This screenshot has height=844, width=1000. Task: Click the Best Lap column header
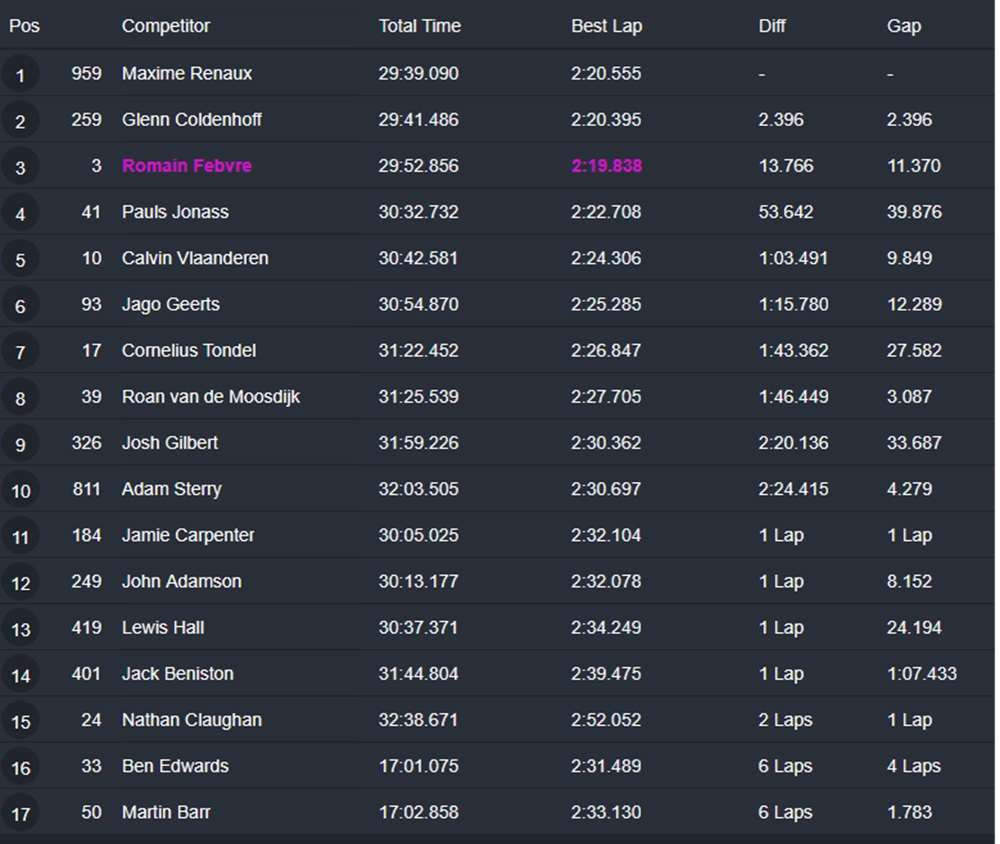606,26
